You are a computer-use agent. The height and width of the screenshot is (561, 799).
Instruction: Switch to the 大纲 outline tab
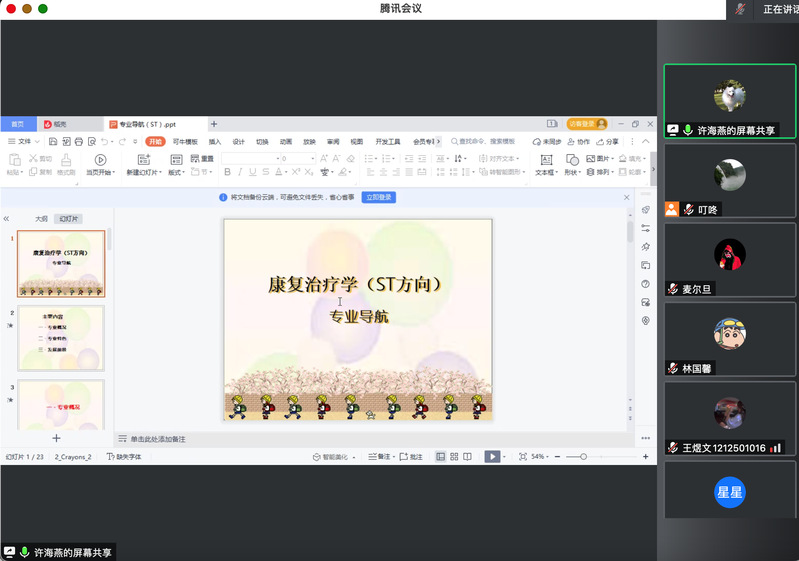[41, 218]
